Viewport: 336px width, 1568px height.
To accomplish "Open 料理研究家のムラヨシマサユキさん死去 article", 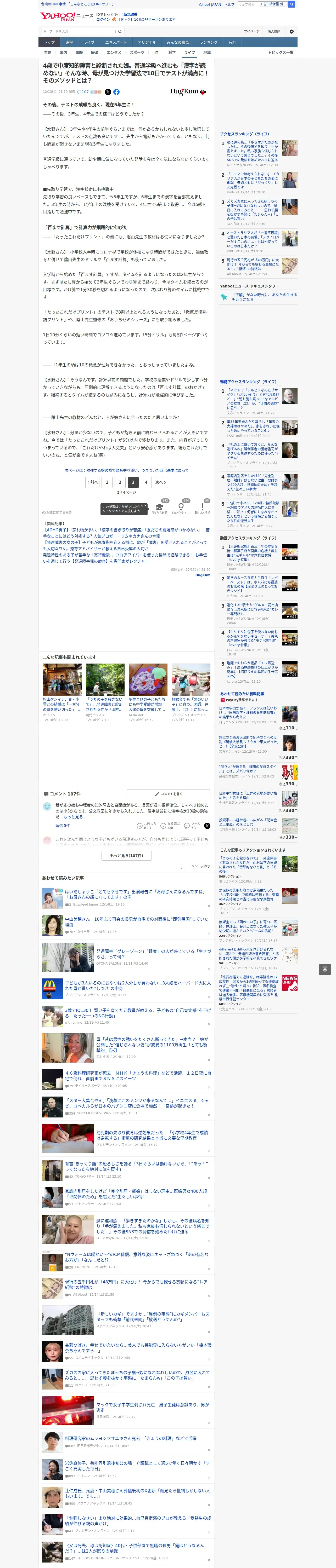I will pyautogui.click(x=131, y=1438).
